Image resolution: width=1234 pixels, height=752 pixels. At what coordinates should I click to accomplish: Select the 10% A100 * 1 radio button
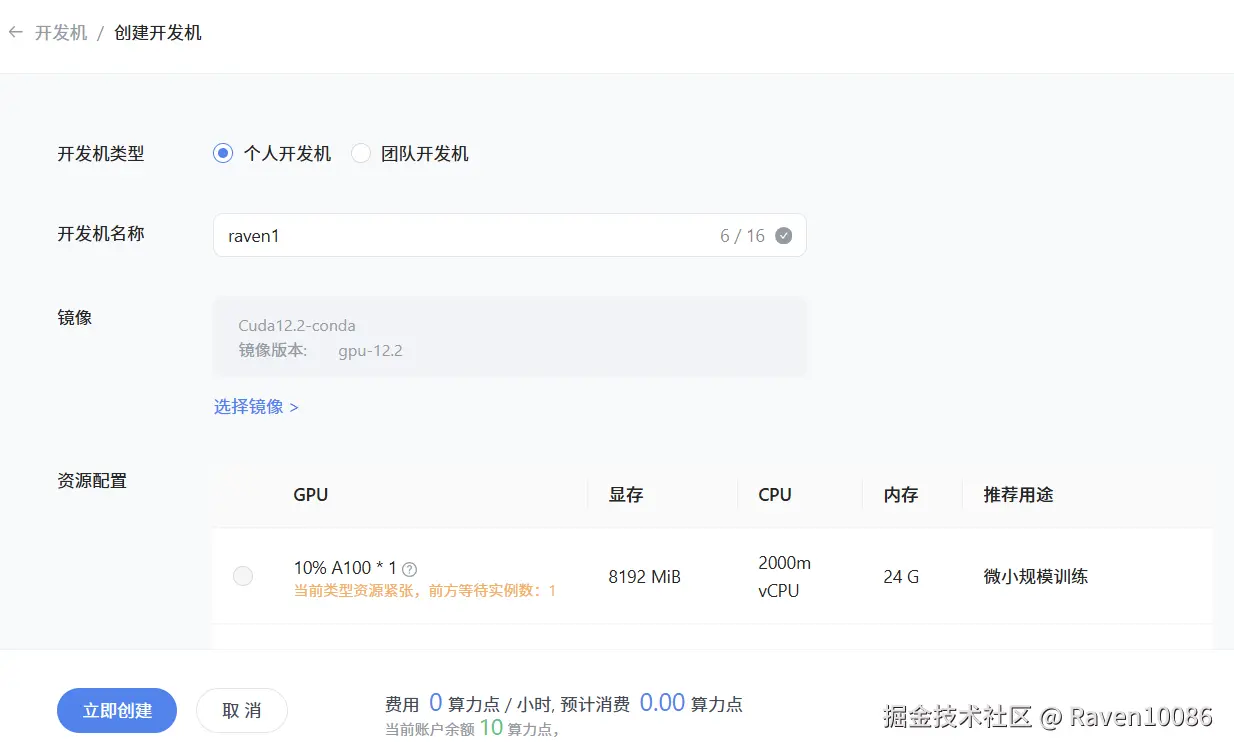pos(243,576)
